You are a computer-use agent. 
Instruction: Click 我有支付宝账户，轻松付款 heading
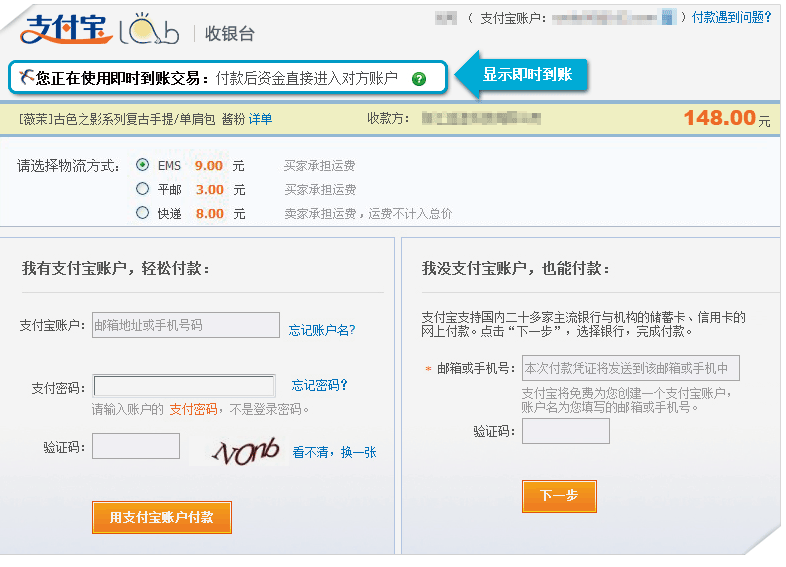click(116, 268)
